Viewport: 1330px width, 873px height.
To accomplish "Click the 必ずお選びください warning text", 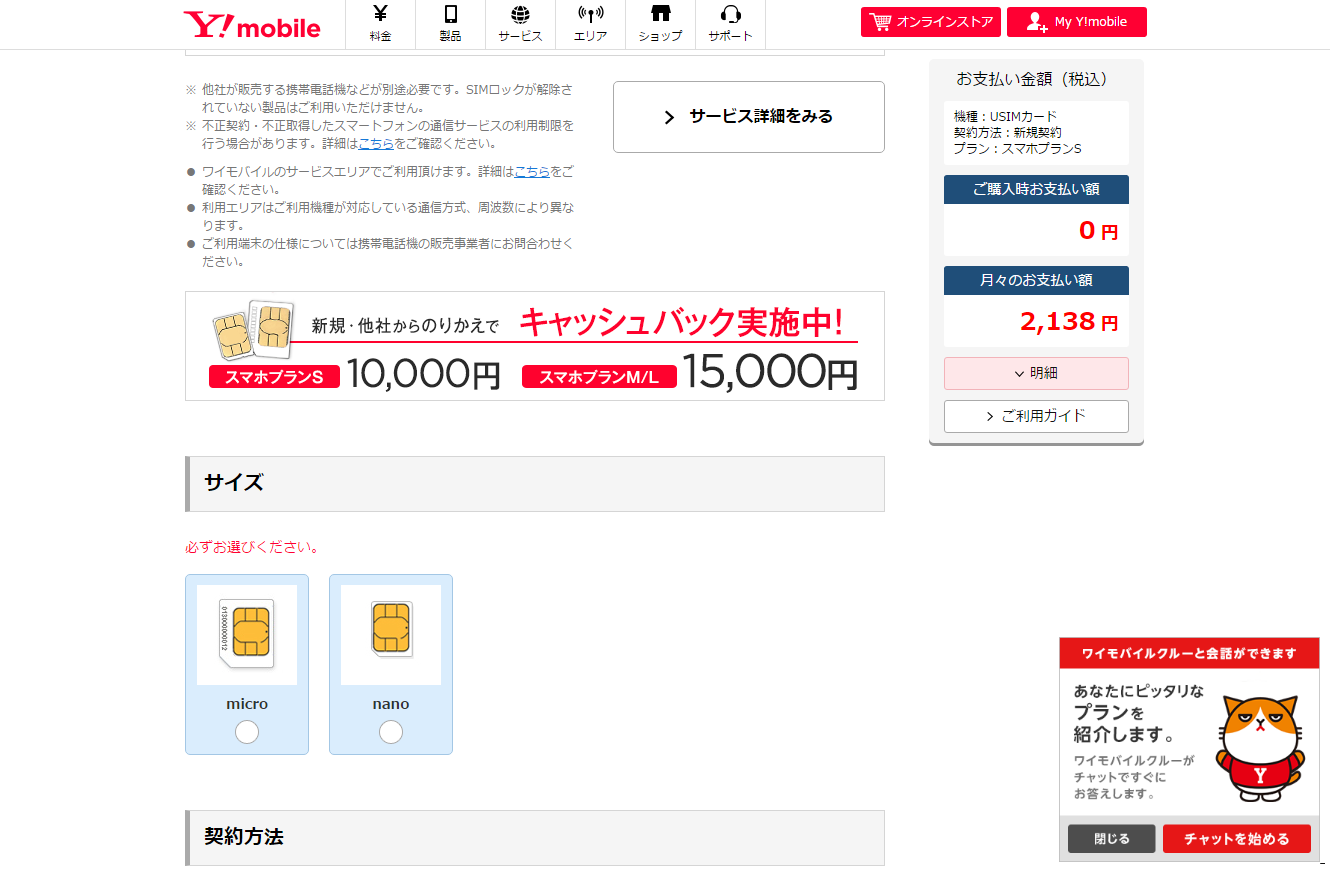I will point(253,547).
